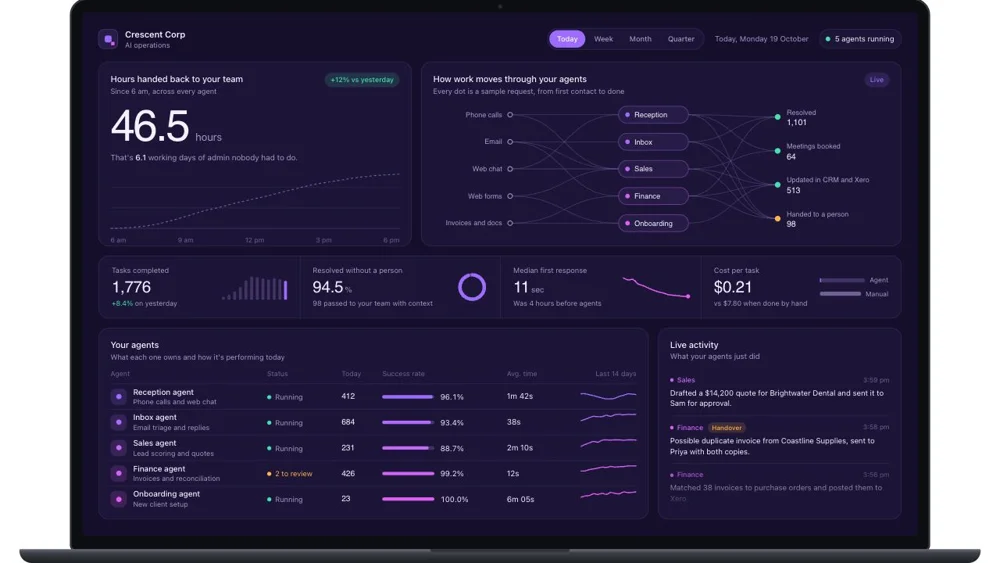Select the Onboarding node in flow diagram
This screenshot has width=1000, height=563.
click(x=653, y=223)
